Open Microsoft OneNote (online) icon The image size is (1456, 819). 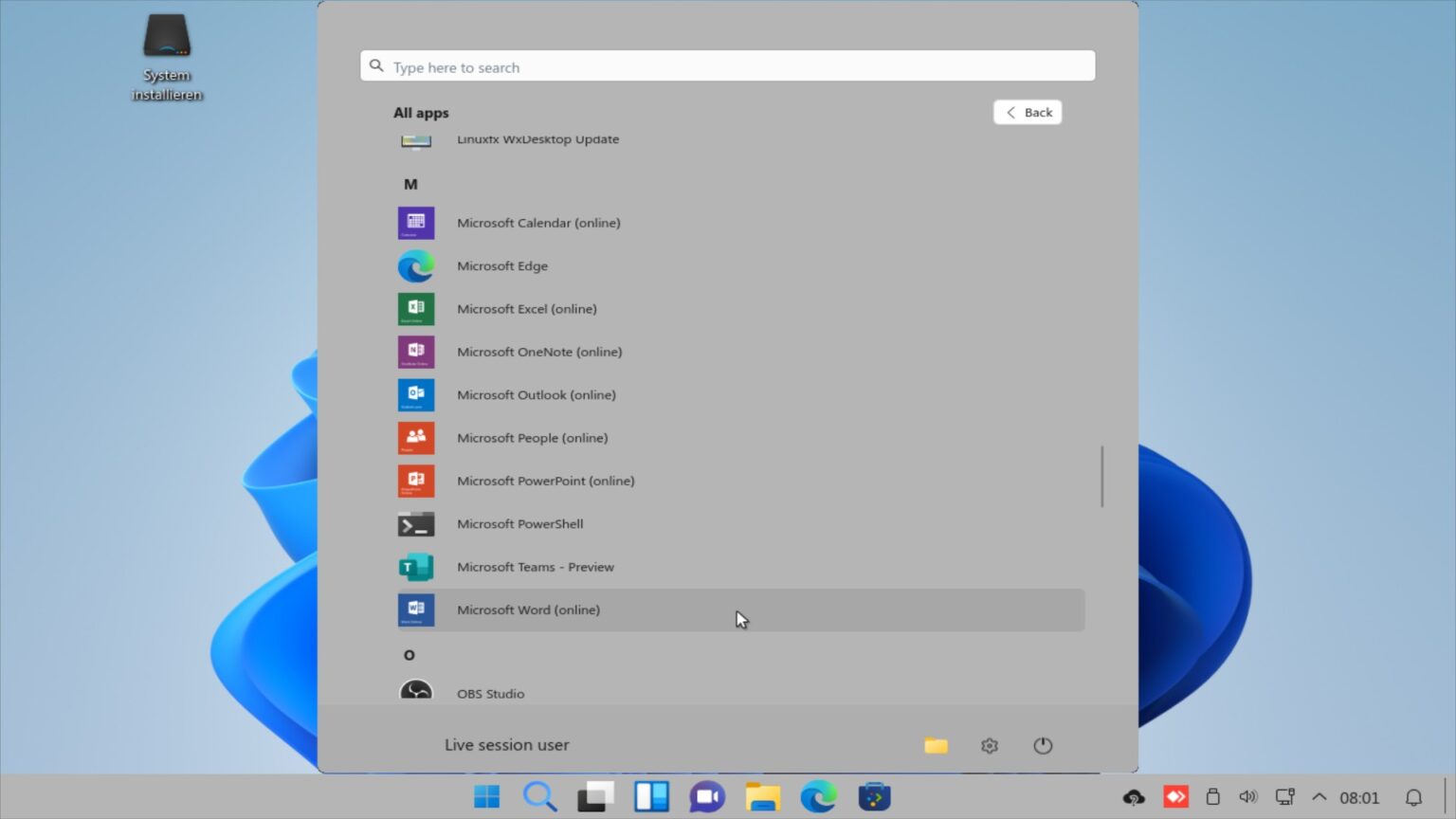[x=416, y=352]
